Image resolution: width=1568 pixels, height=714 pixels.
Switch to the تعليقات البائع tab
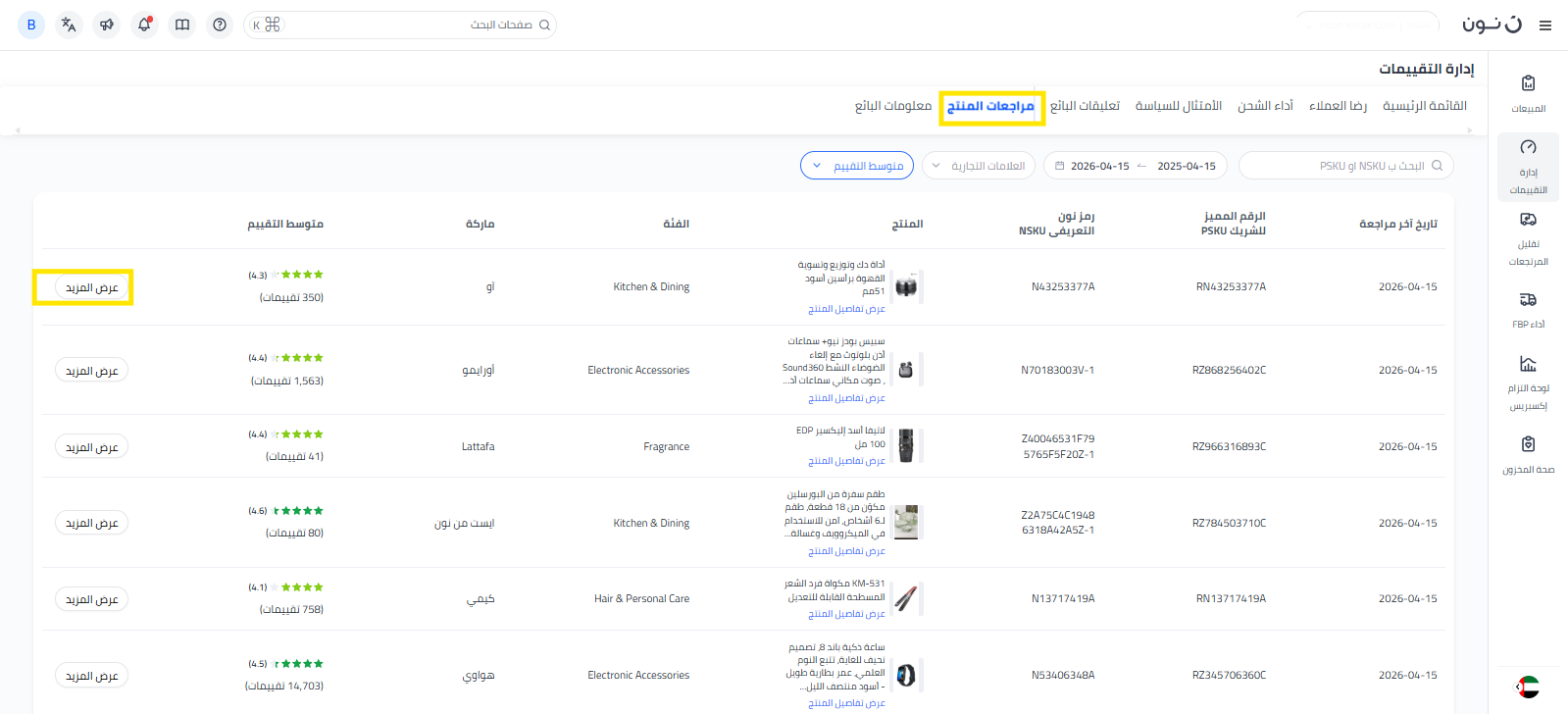[x=1085, y=106]
